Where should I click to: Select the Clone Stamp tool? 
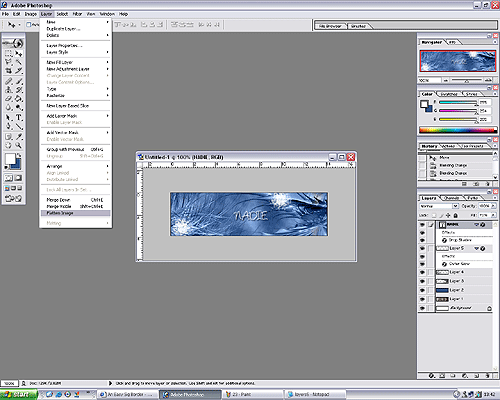point(8,89)
